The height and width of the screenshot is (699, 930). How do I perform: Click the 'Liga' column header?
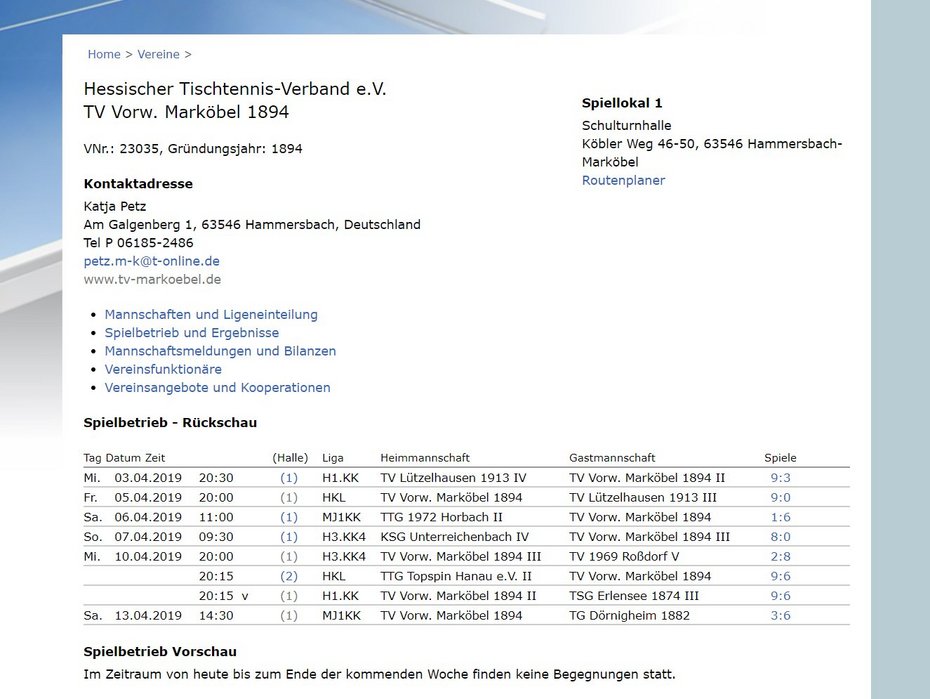tap(333, 458)
